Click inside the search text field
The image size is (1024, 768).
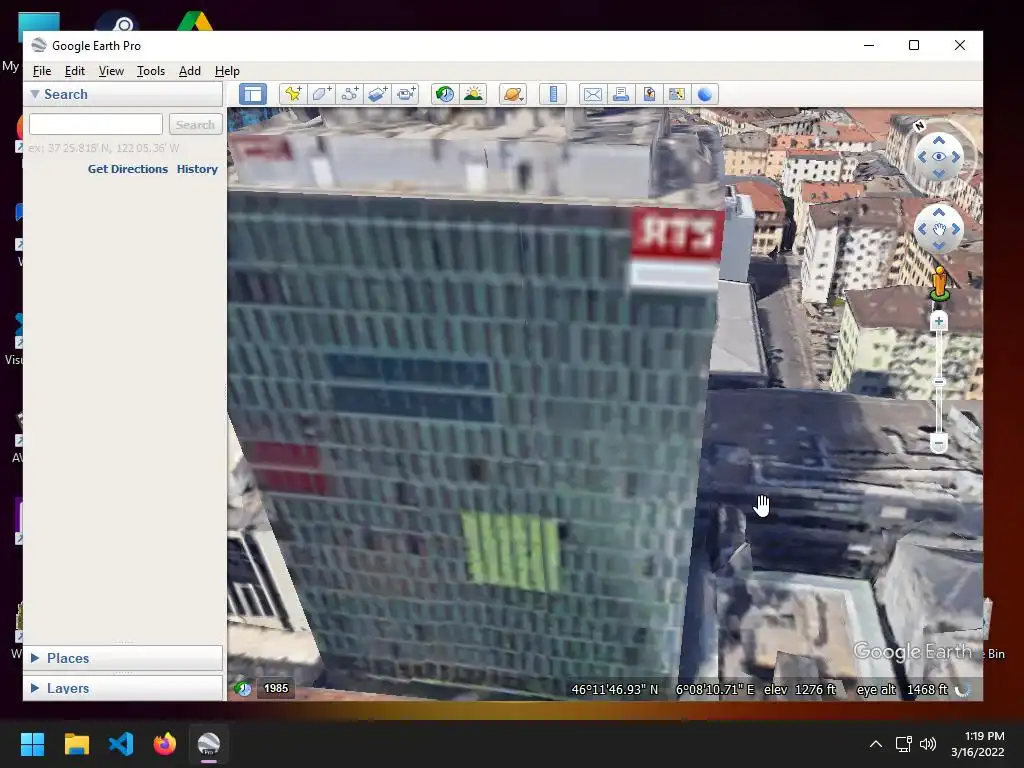tap(96, 124)
